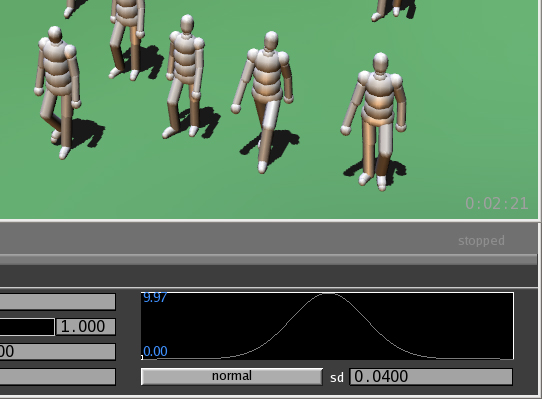
Task: Select the input field showing 1.000
Action: coord(85,327)
